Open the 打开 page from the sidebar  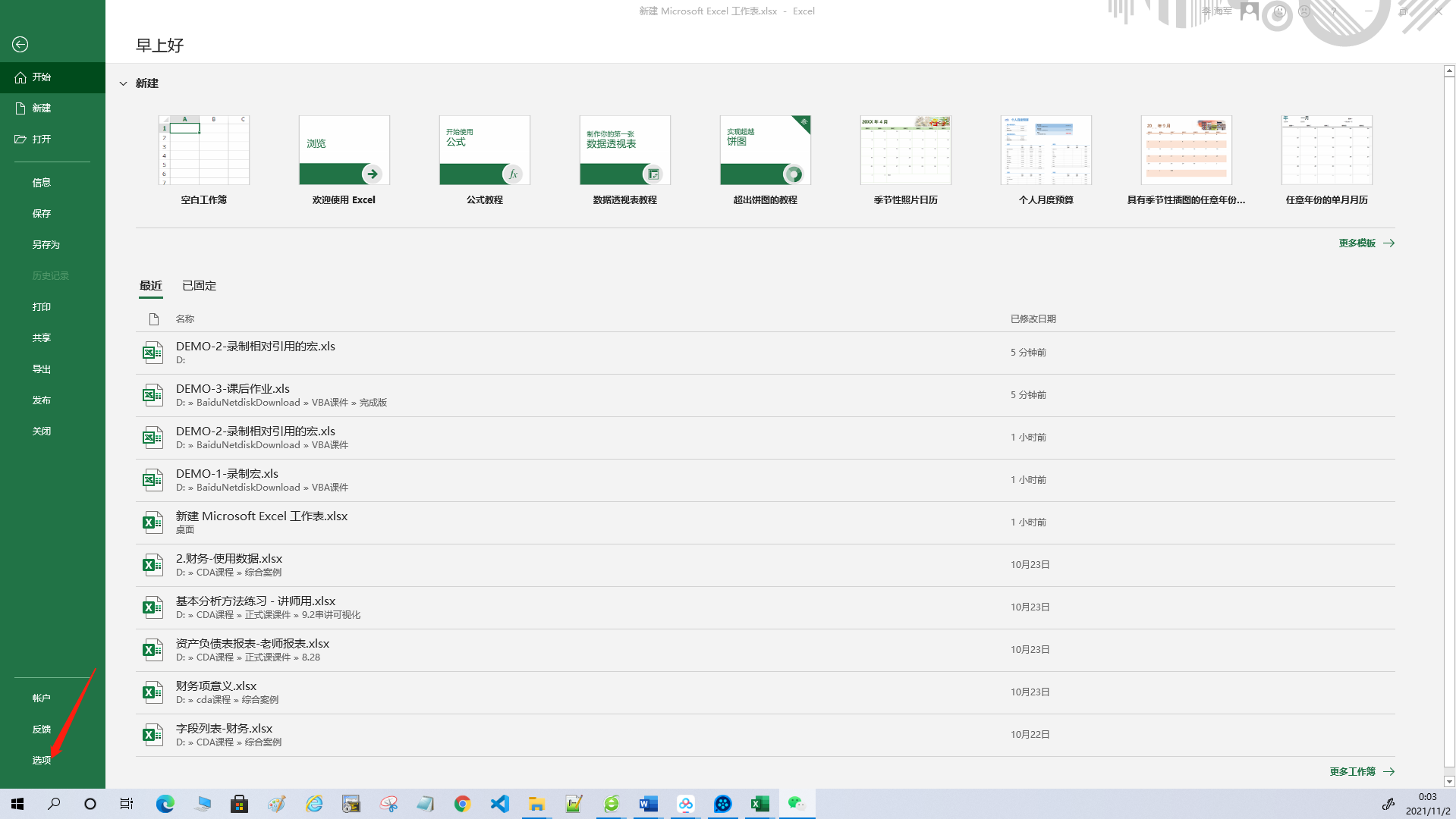[52, 140]
